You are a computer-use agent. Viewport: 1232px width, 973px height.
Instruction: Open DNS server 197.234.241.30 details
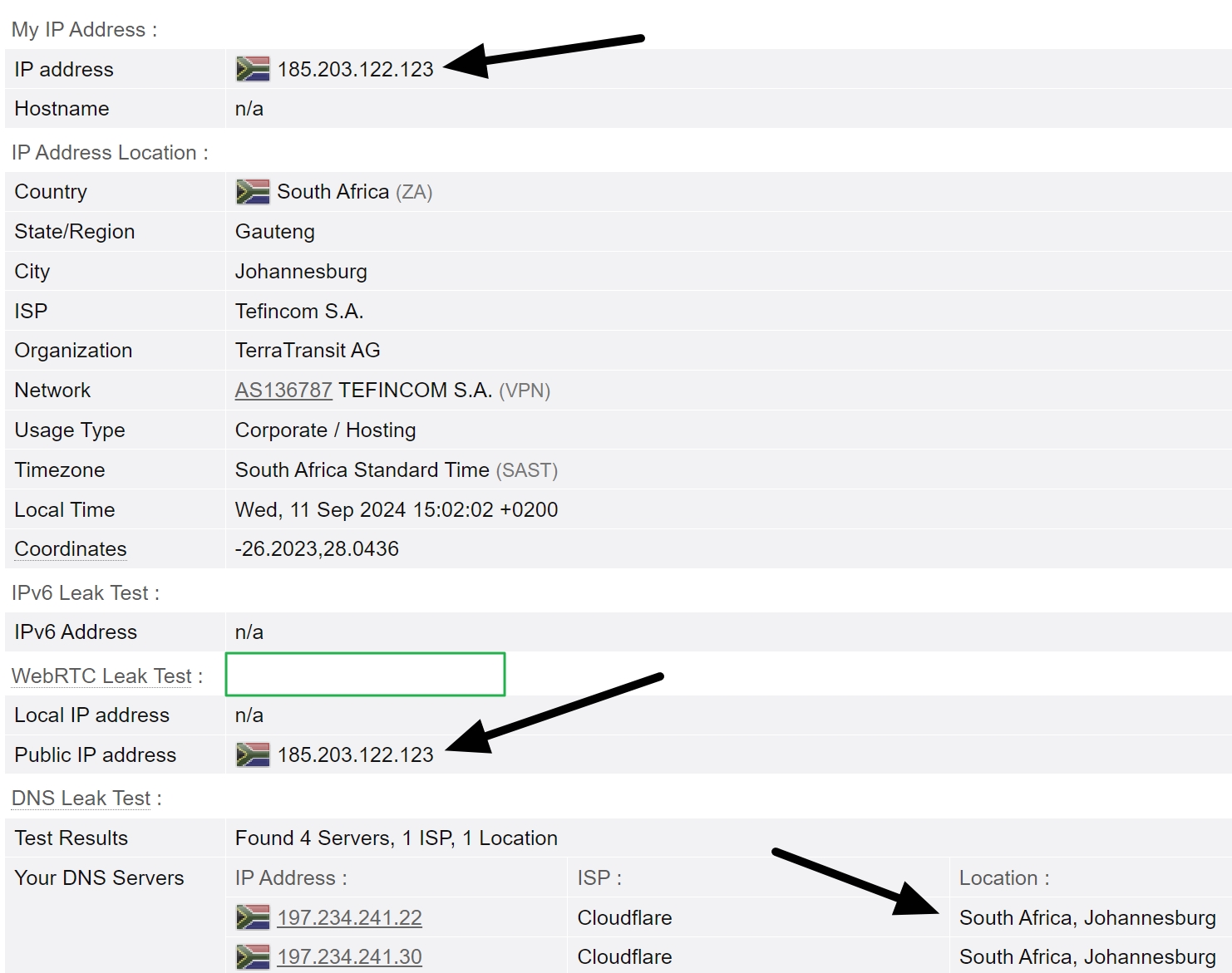tap(348, 956)
